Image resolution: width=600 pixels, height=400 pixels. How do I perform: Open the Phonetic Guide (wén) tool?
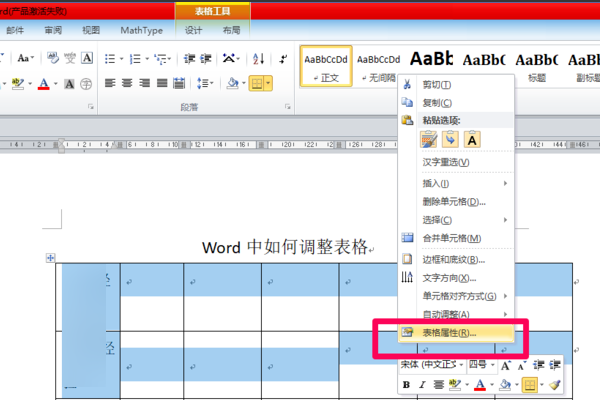(70, 58)
